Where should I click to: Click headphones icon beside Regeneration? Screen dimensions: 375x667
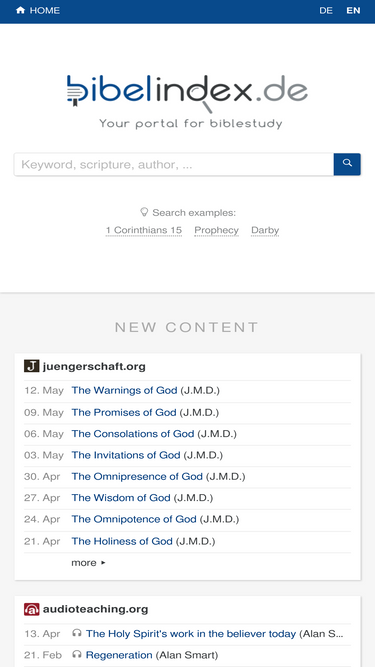pos(77,655)
